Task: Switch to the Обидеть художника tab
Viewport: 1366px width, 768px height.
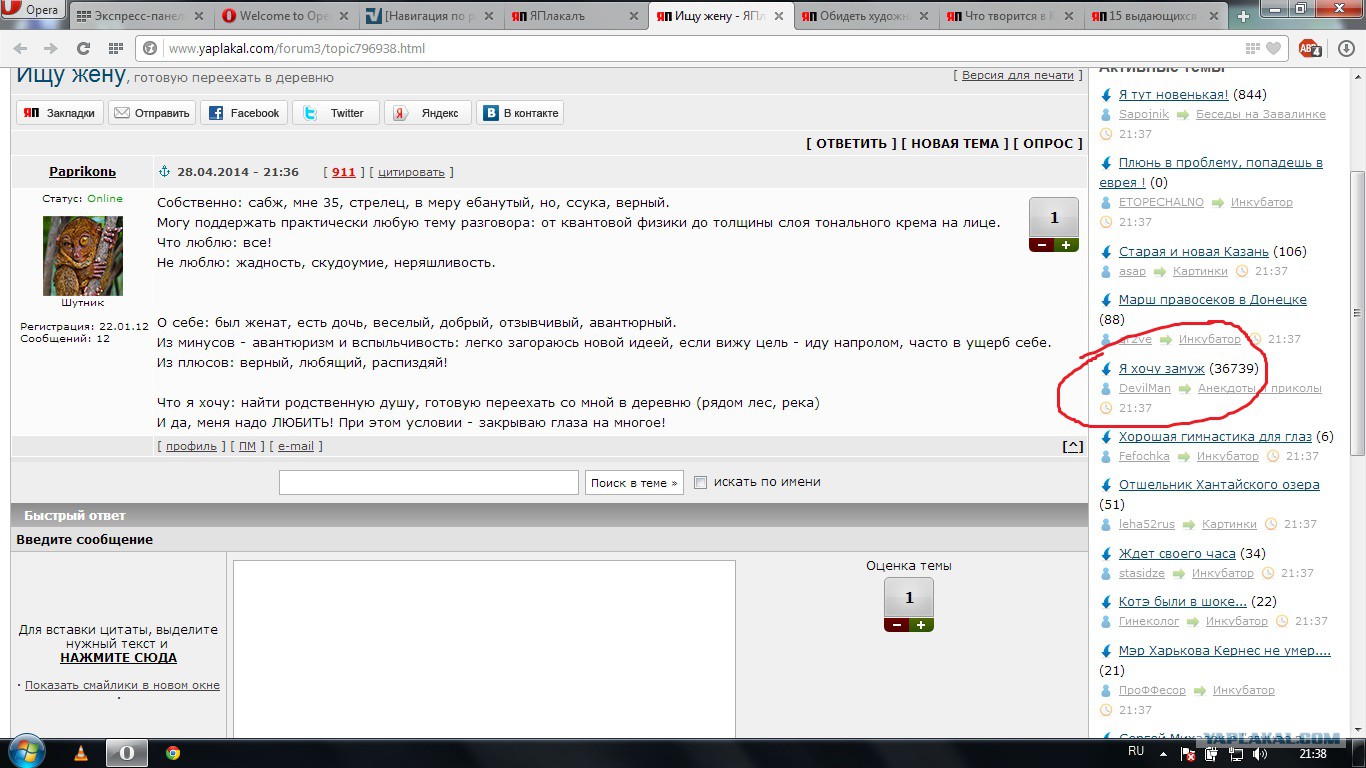Action: [865, 16]
